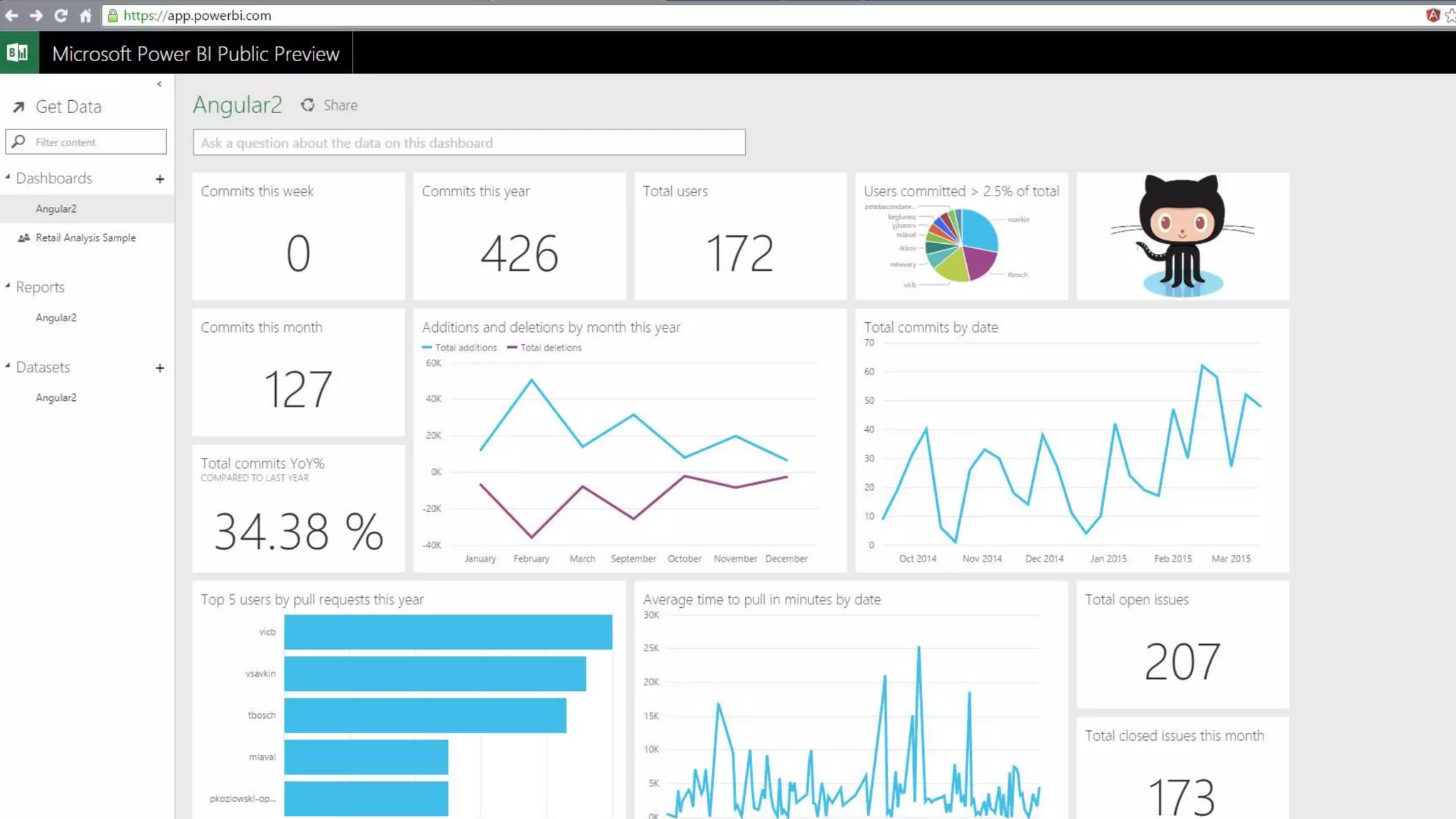Select Angular2 under Datasets
The height and width of the screenshot is (819, 1456).
[56, 398]
